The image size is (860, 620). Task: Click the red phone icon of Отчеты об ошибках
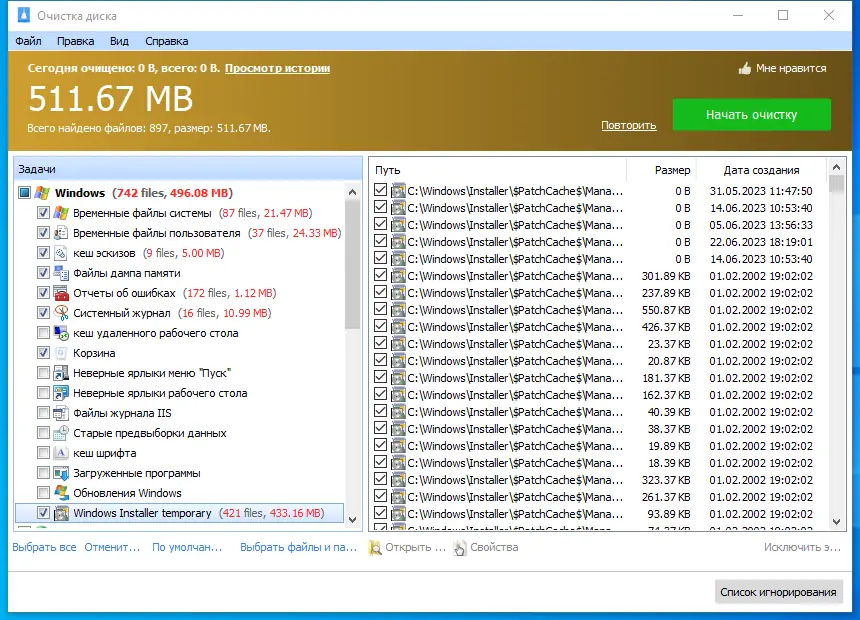[x=61, y=293]
